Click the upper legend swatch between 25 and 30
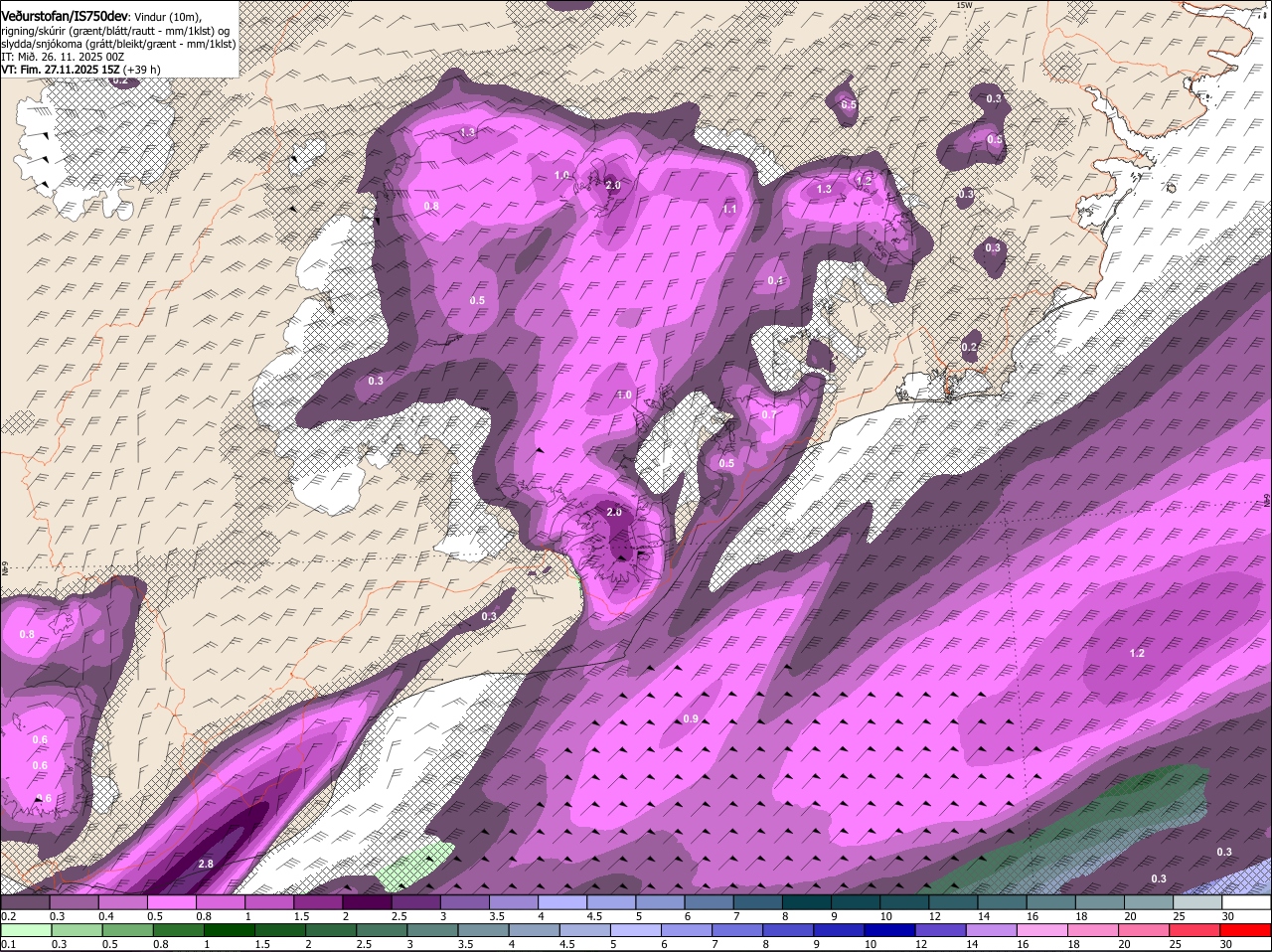This screenshot has height=952, width=1272. click(x=1196, y=902)
